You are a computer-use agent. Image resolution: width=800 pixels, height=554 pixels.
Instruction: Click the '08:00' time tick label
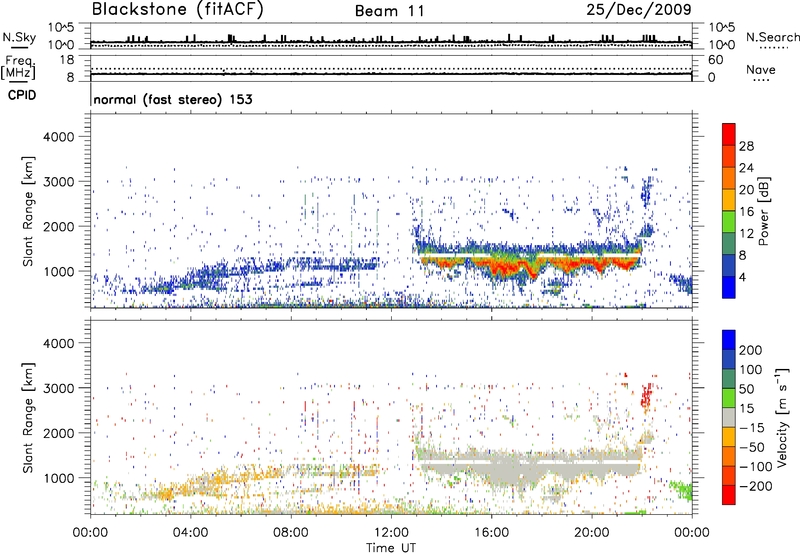[291, 533]
